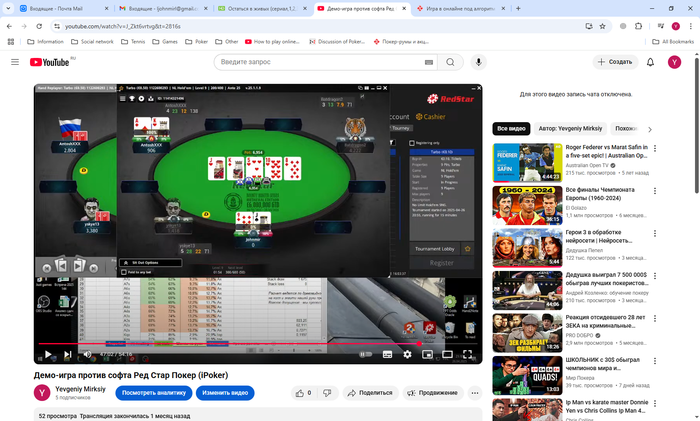Screen dimensions: 700x421
Task: Switch to Остаться в живых tab
Action: click(x=262, y=8)
